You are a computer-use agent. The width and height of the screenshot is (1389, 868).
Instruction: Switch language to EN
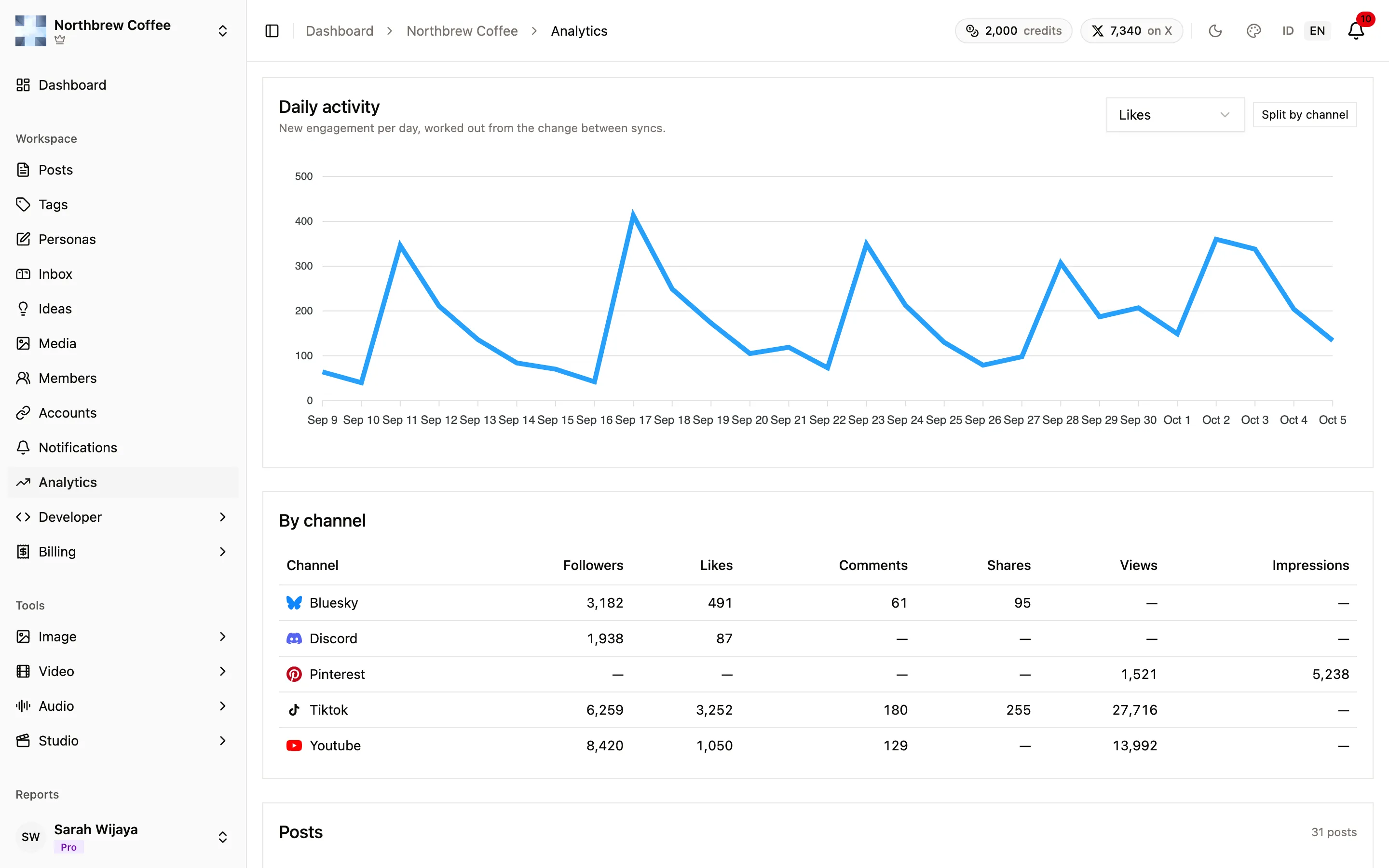point(1317,31)
